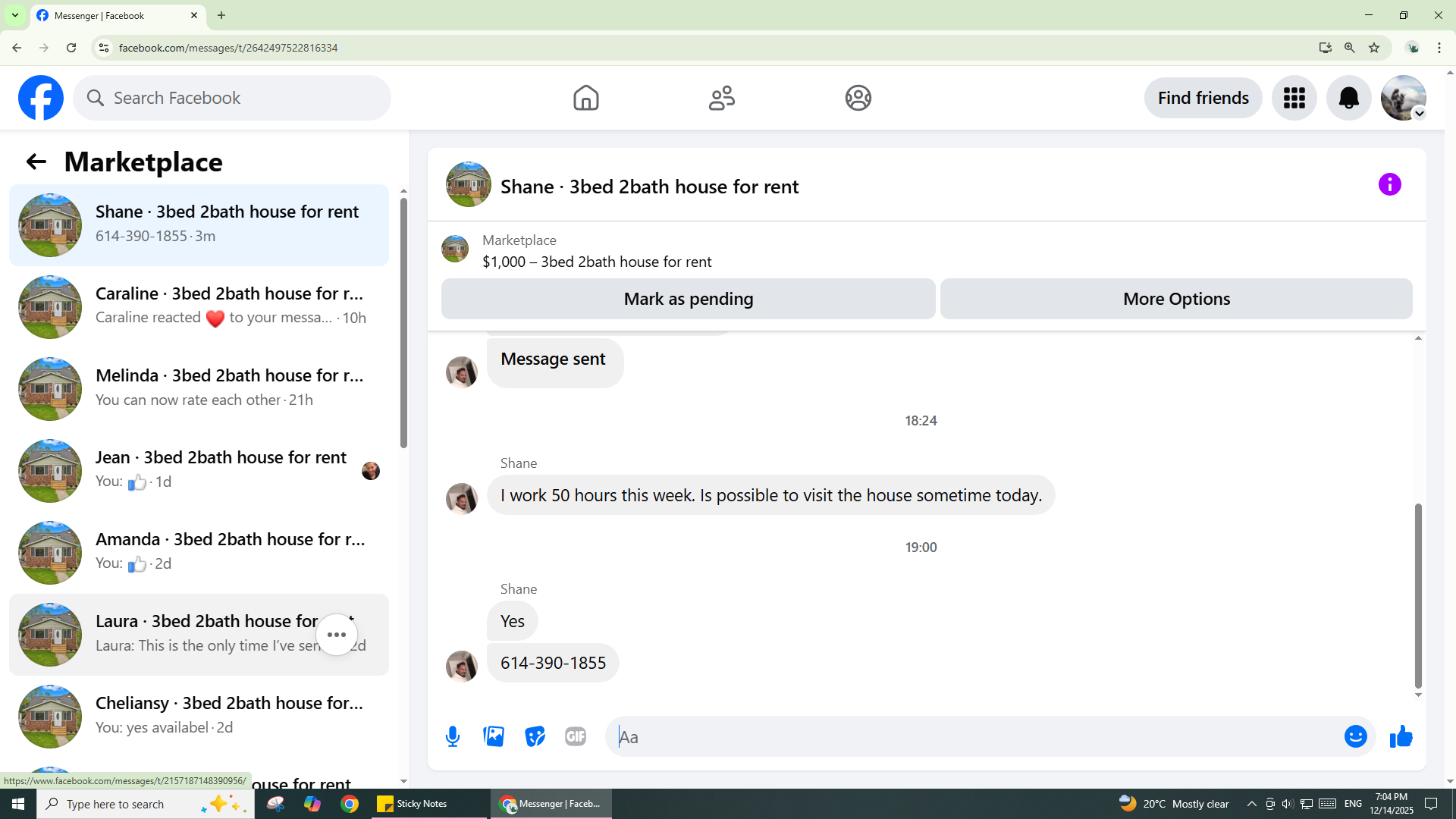The height and width of the screenshot is (819, 1456).
Task: Send a thumbs-up like
Action: [1401, 736]
